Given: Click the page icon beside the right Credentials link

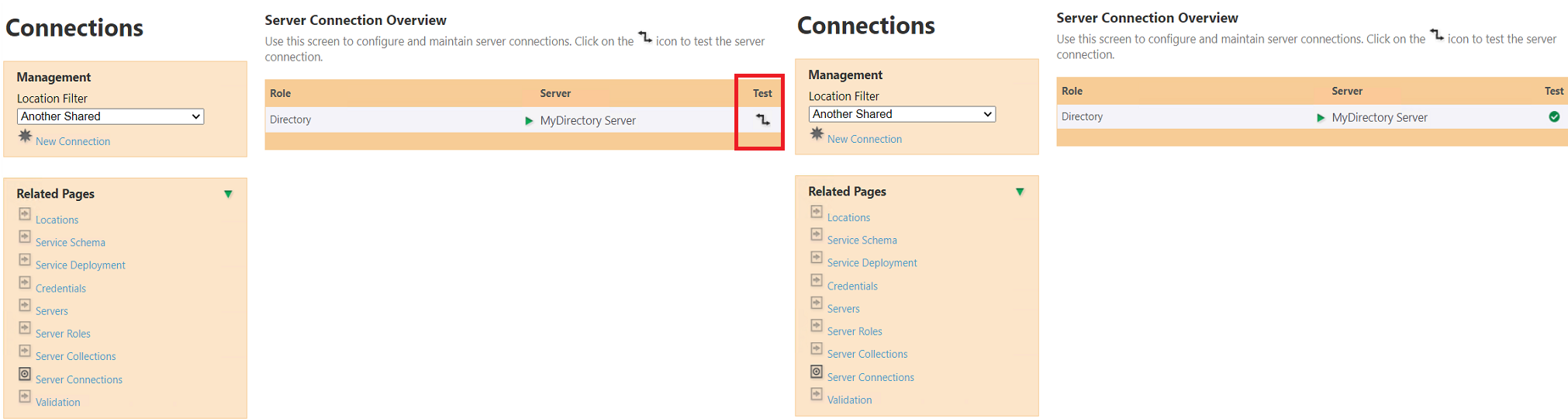Looking at the screenshot, I should pos(817,280).
